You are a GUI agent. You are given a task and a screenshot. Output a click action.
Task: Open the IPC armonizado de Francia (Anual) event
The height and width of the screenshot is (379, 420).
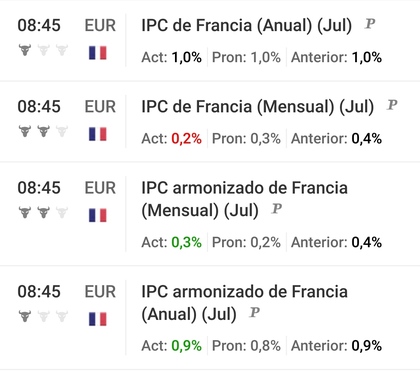coord(244,303)
